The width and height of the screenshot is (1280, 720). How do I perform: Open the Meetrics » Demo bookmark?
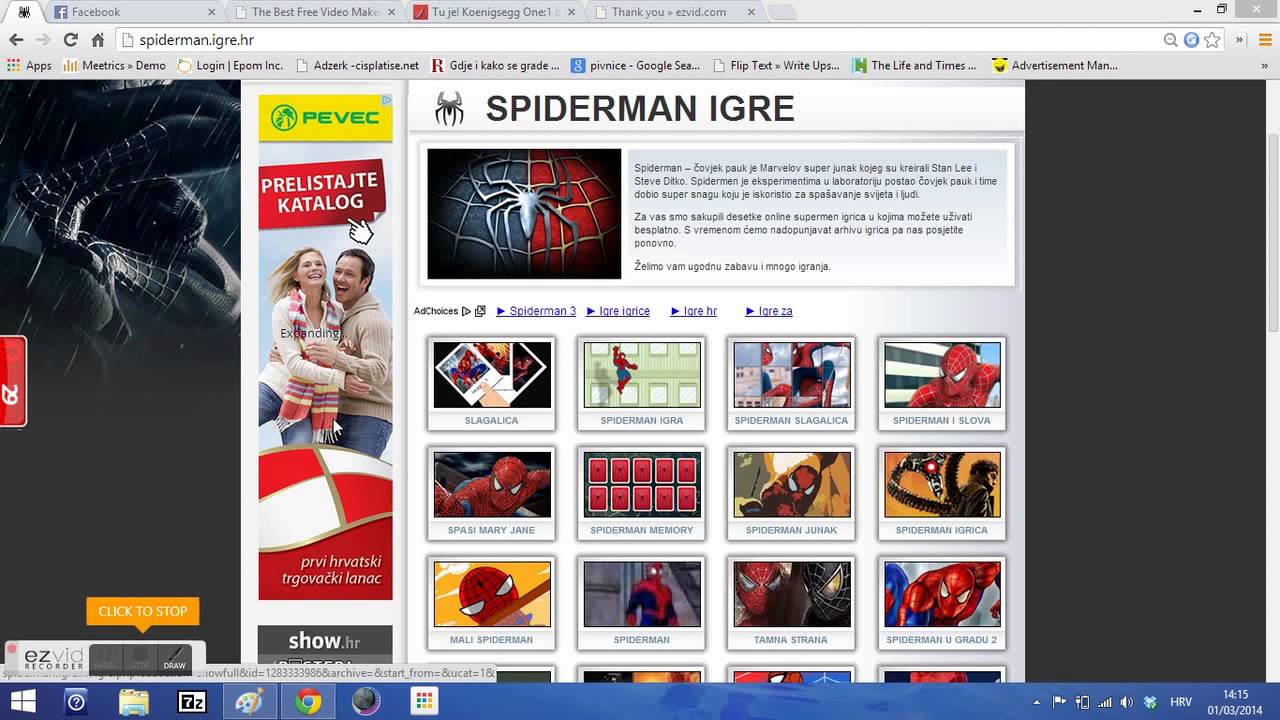coord(114,65)
